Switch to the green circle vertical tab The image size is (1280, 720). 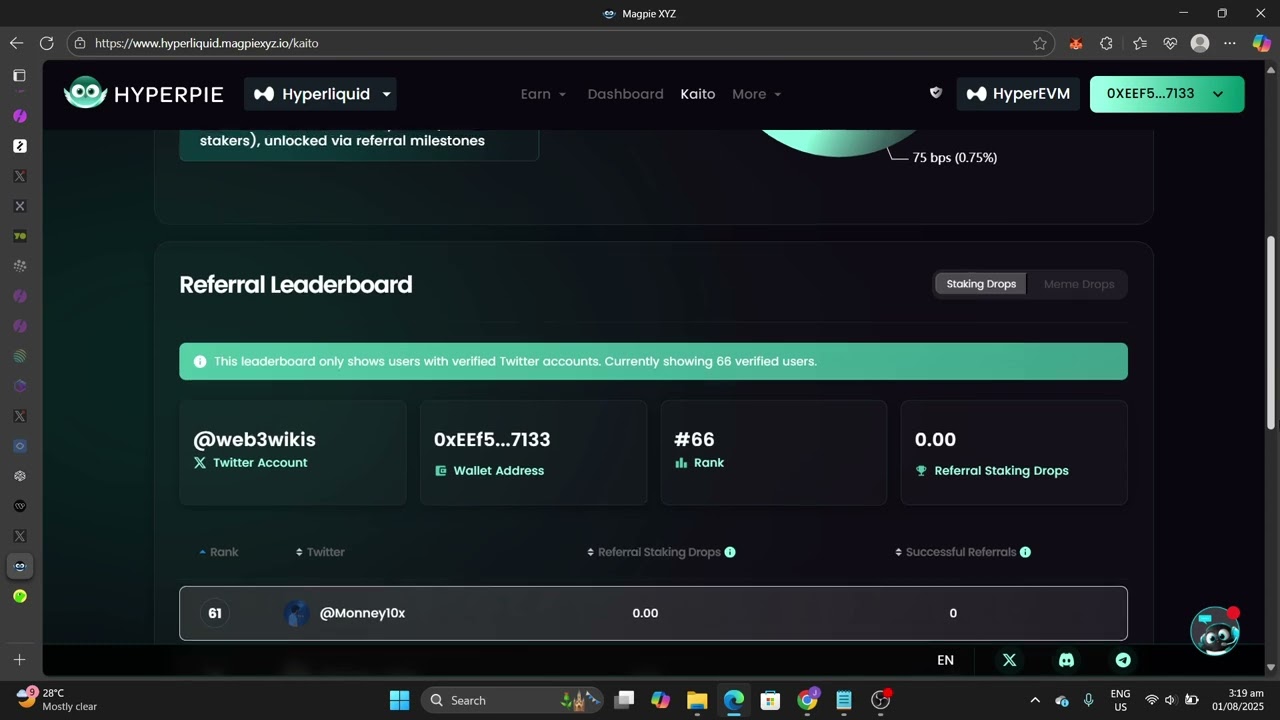(x=19, y=596)
